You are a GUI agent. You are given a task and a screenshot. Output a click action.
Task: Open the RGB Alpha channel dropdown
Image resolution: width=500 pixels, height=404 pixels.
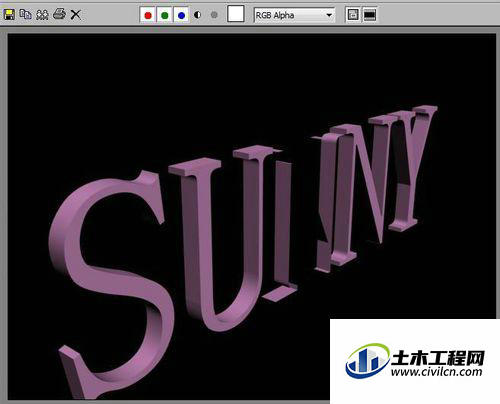click(x=294, y=15)
